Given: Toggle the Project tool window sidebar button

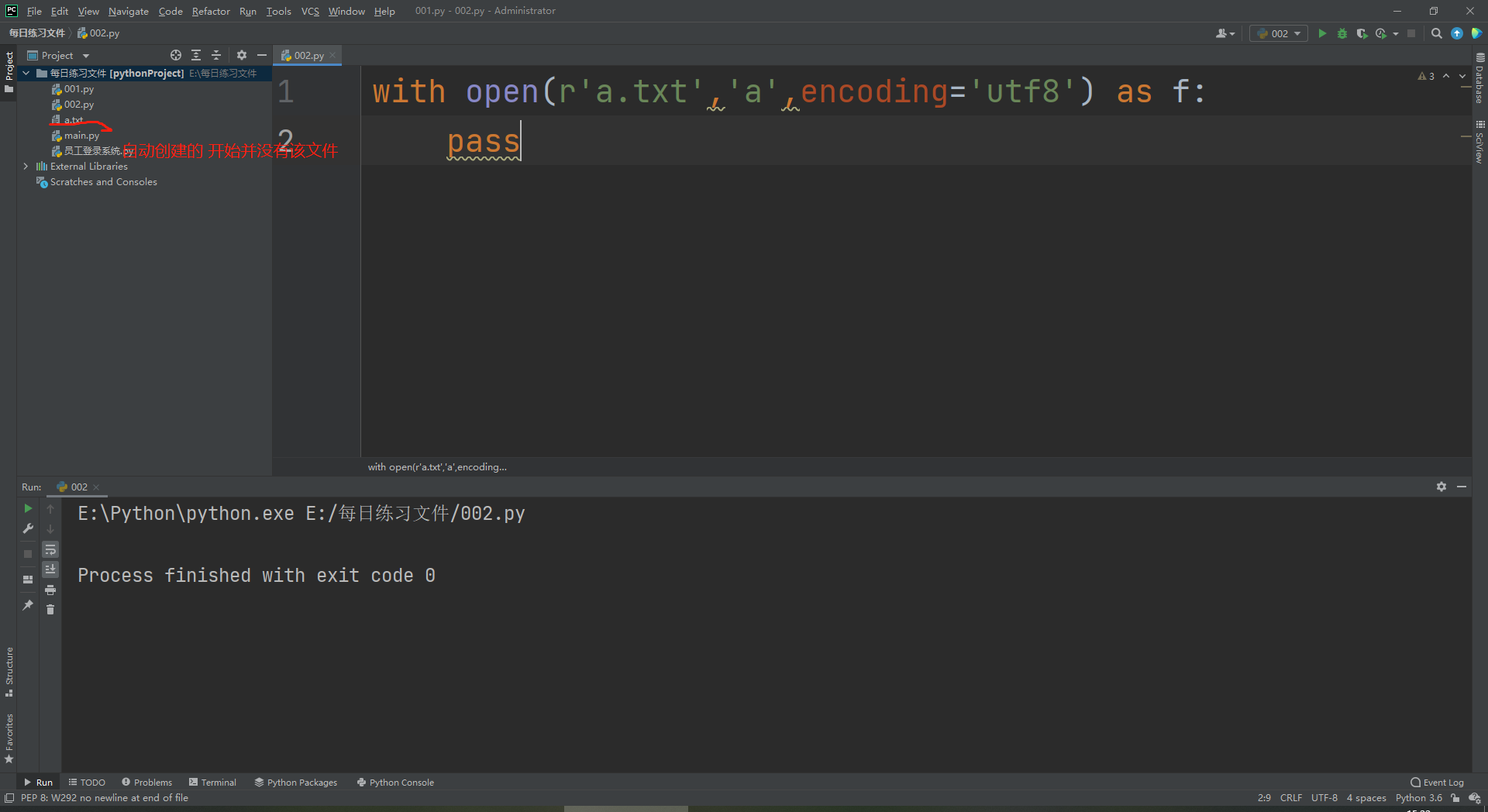Looking at the screenshot, I should coord(9,72).
